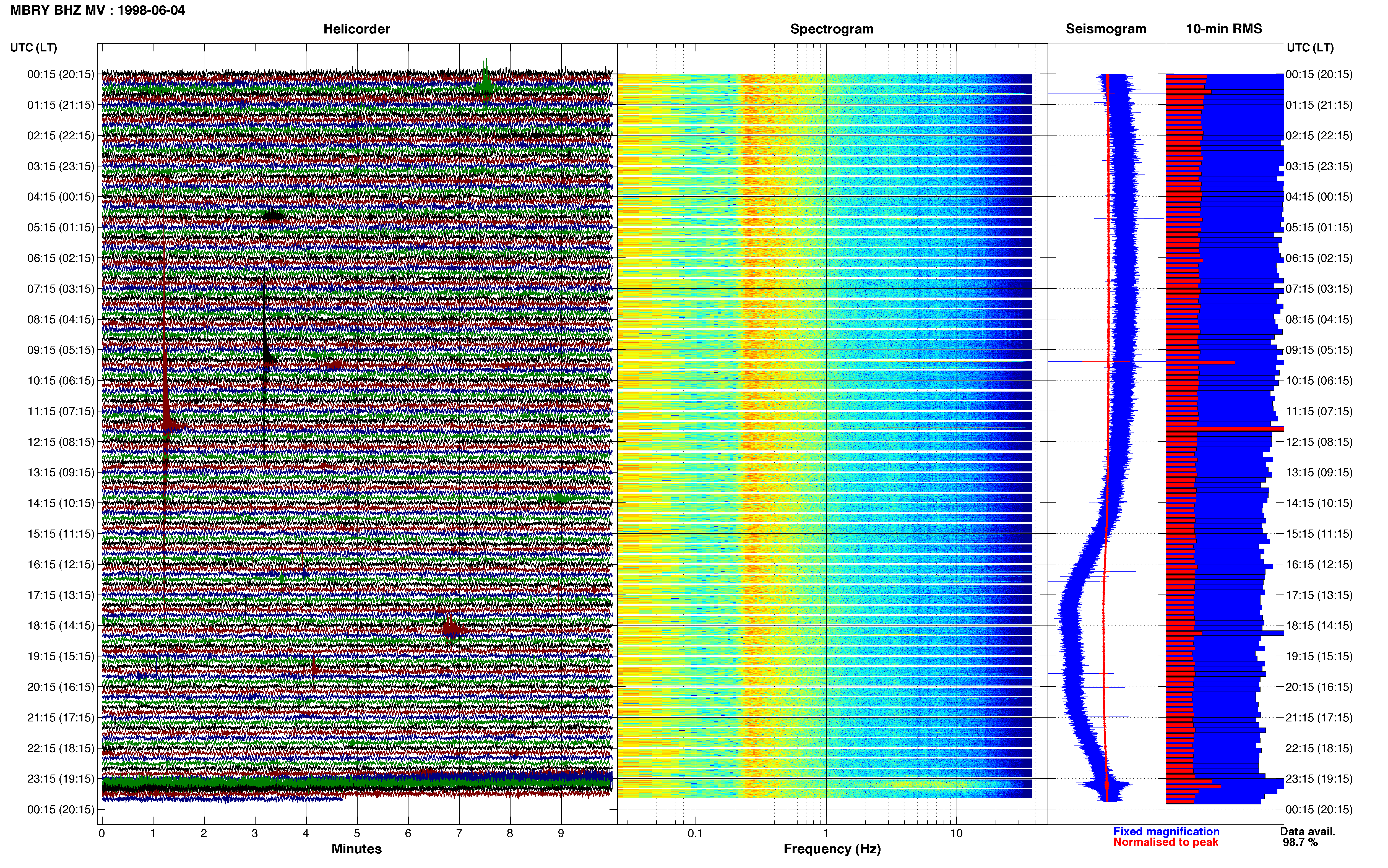Screen dimensions: 1388x868
Task: Click left time label '03:15 (23:15)'
Action: click(x=60, y=166)
